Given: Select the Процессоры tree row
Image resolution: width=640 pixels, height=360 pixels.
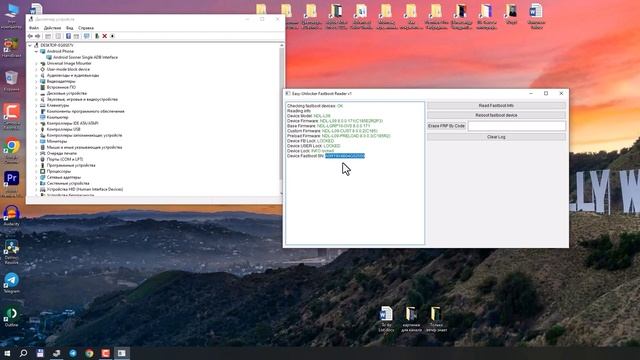Looking at the screenshot, I should (59, 171).
